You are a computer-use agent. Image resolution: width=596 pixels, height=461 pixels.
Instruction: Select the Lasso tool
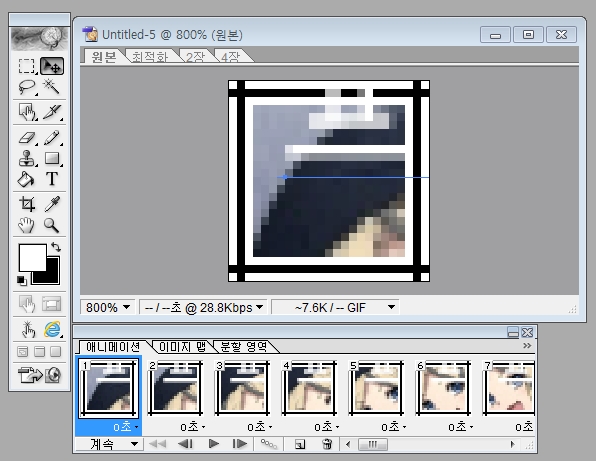coord(27,87)
